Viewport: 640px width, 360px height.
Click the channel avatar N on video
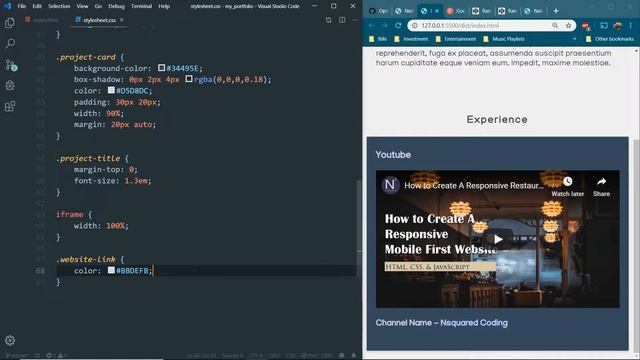click(x=390, y=185)
